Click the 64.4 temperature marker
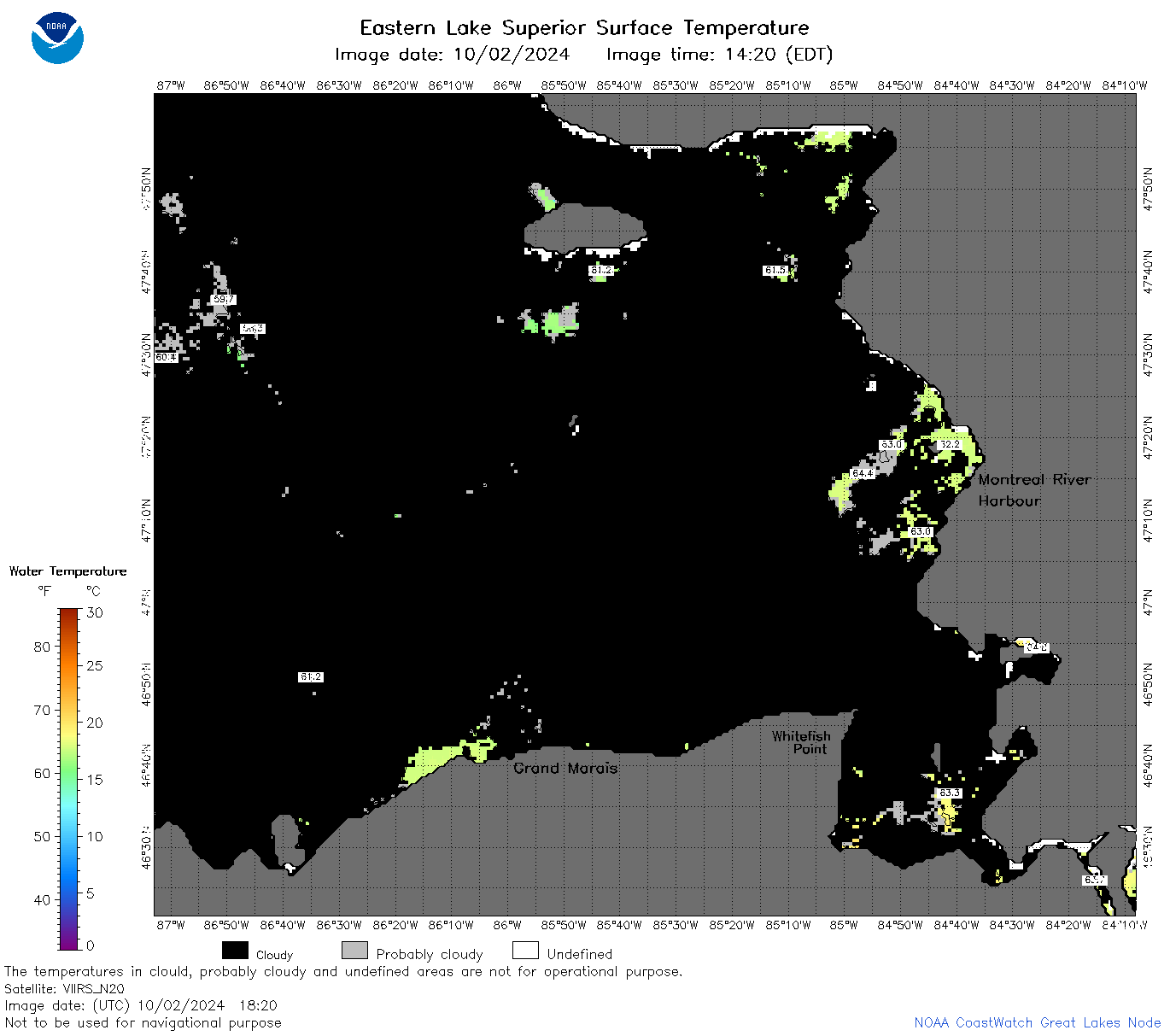Viewport: 1170px width, 1036px height. tap(863, 473)
